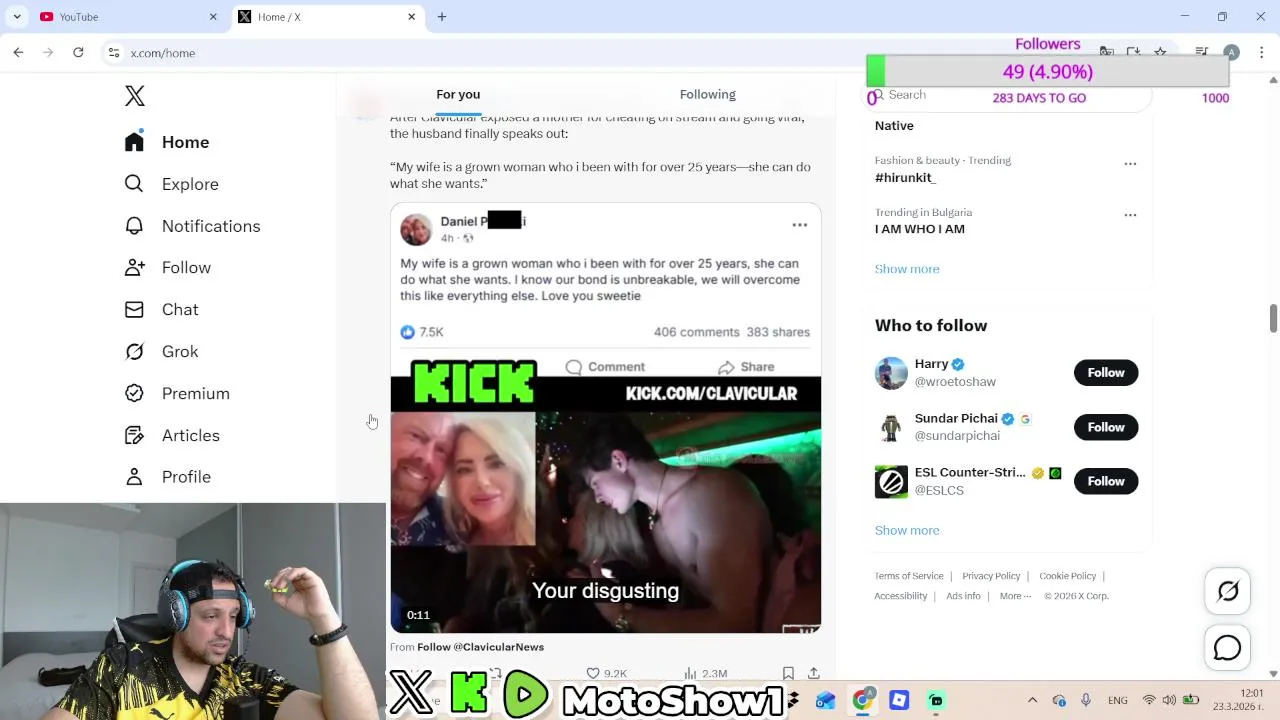The height and width of the screenshot is (720, 1280).
Task: Open Outlook from the taskbar
Action: tap(825, 700)
